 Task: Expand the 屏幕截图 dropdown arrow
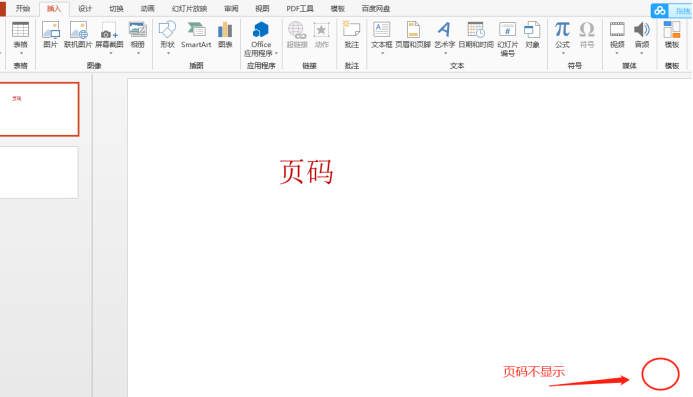click(x=110, y=53)
